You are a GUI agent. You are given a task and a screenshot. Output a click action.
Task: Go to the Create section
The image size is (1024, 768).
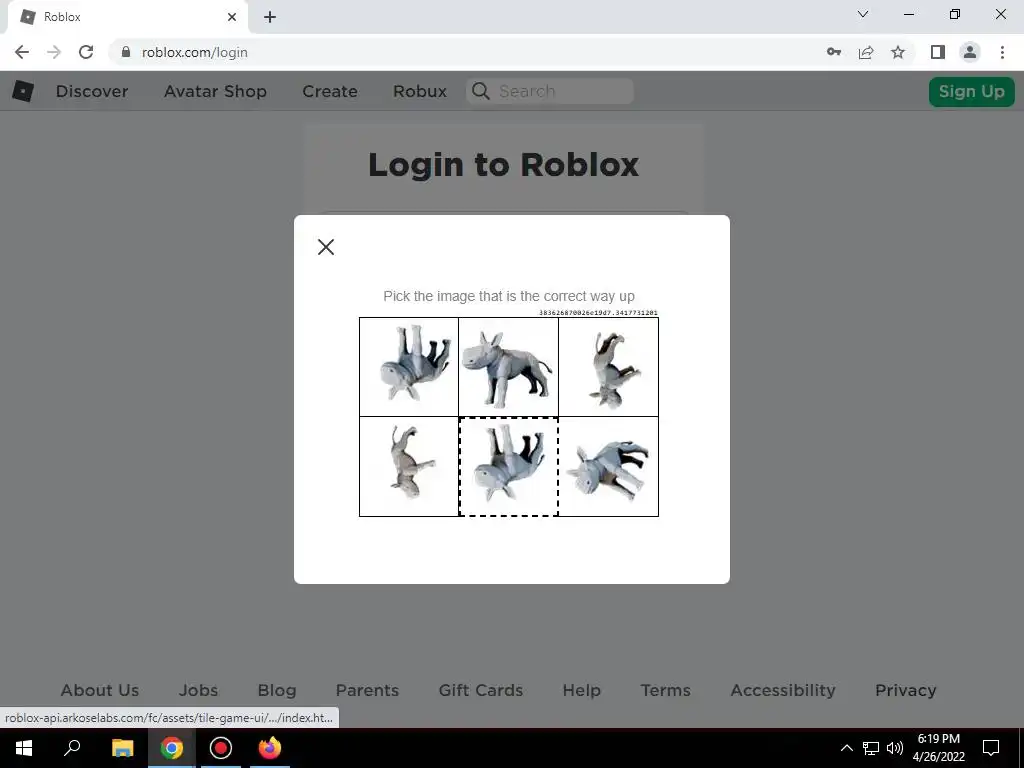[x=330, y=91]
